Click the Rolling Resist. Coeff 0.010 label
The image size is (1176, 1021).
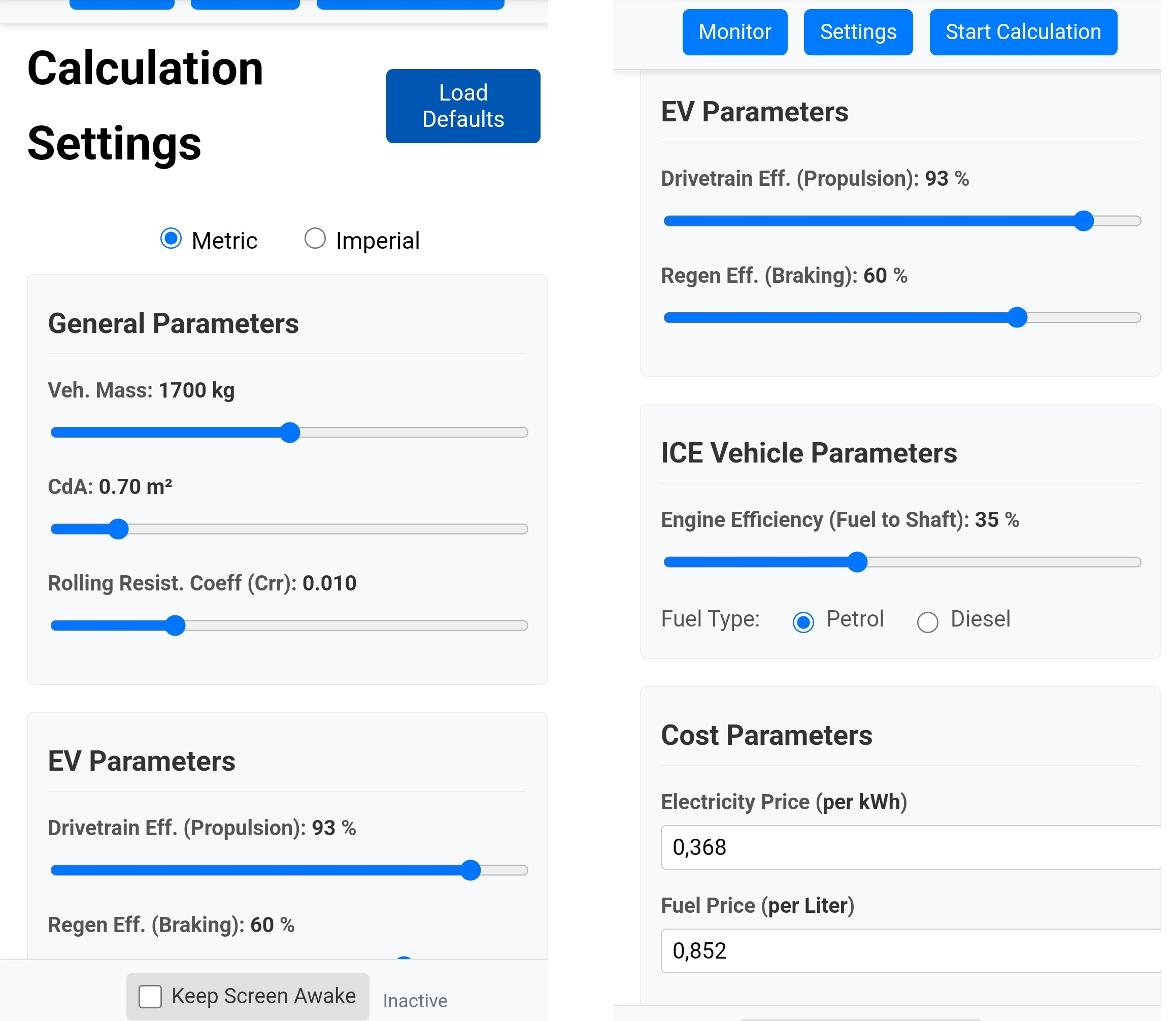pos(202,583)
